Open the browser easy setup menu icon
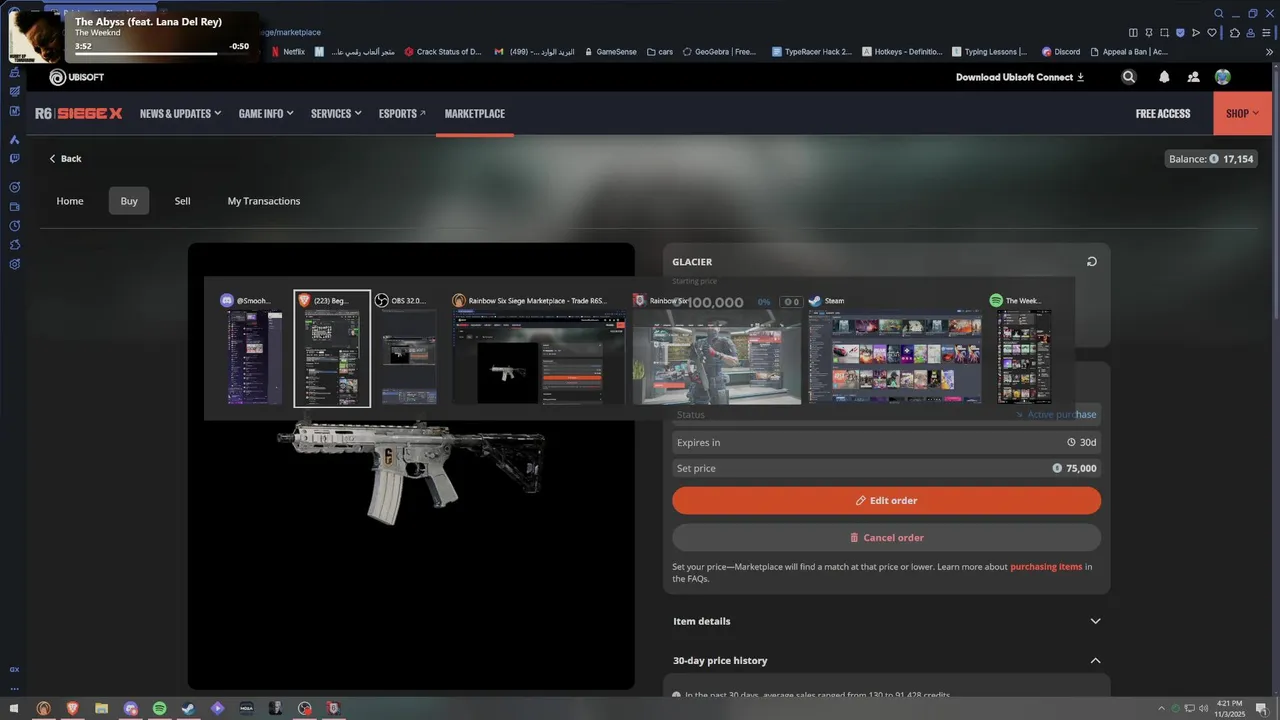 (1267, 32)
